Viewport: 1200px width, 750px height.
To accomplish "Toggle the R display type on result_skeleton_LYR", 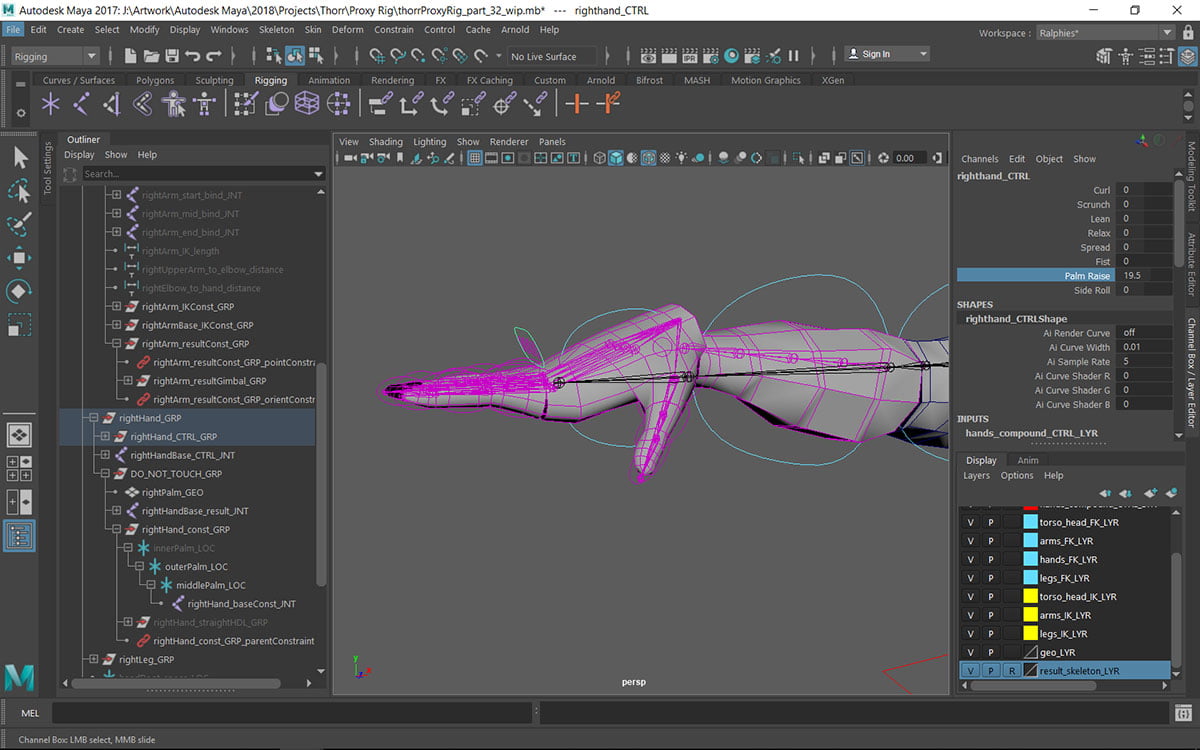I will (1012, 671).
